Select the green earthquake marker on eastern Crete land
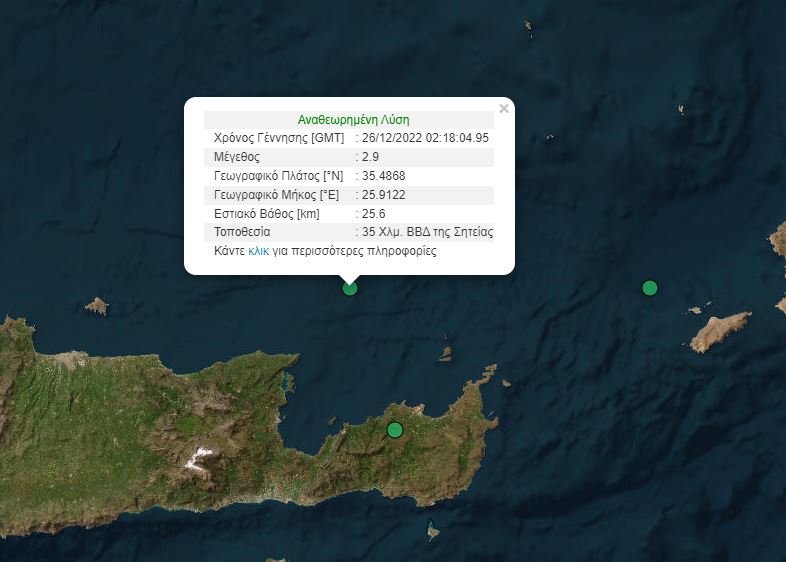786x562 pixels. point(395,430)
